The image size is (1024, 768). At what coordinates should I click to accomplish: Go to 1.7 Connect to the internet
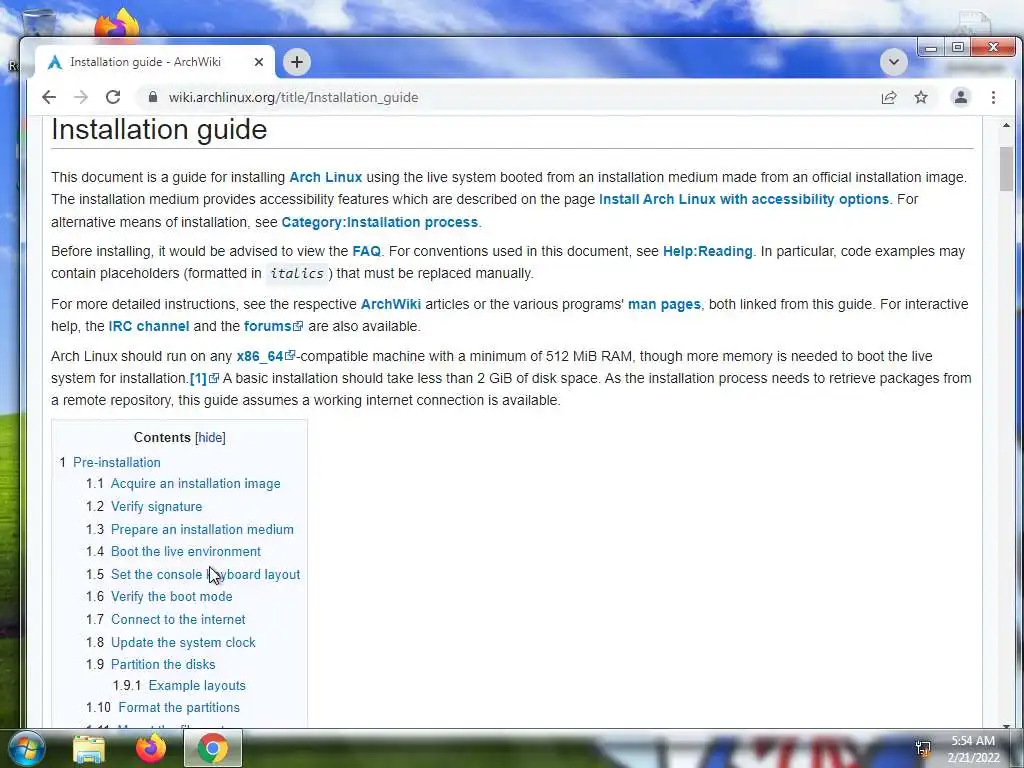[178, 620]
